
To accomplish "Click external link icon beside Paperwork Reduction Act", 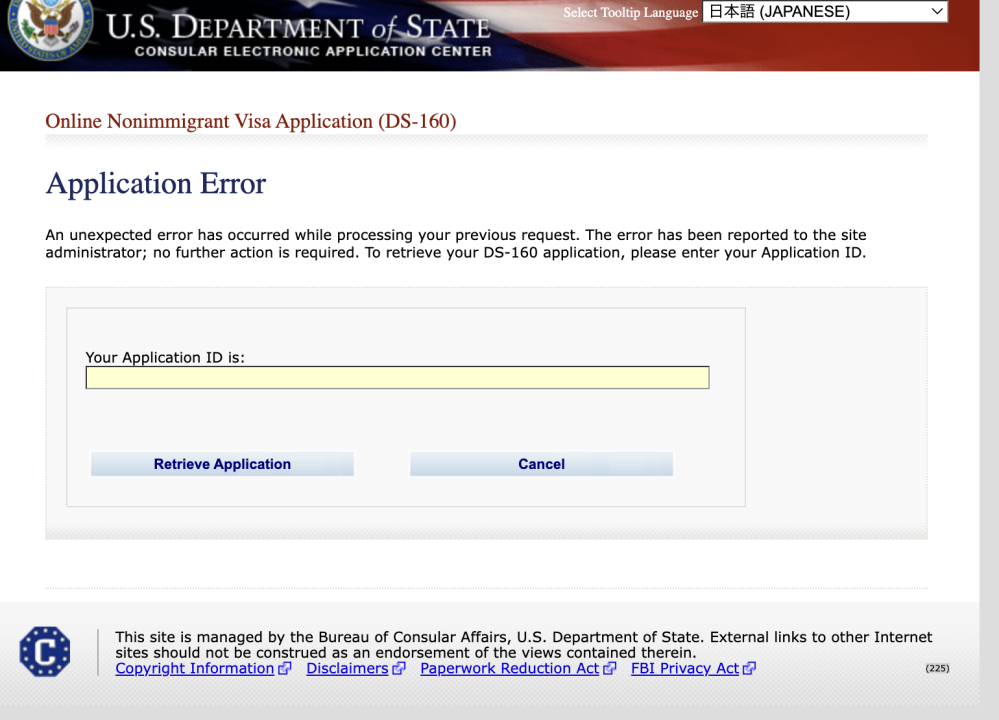I will pos(610,668).
